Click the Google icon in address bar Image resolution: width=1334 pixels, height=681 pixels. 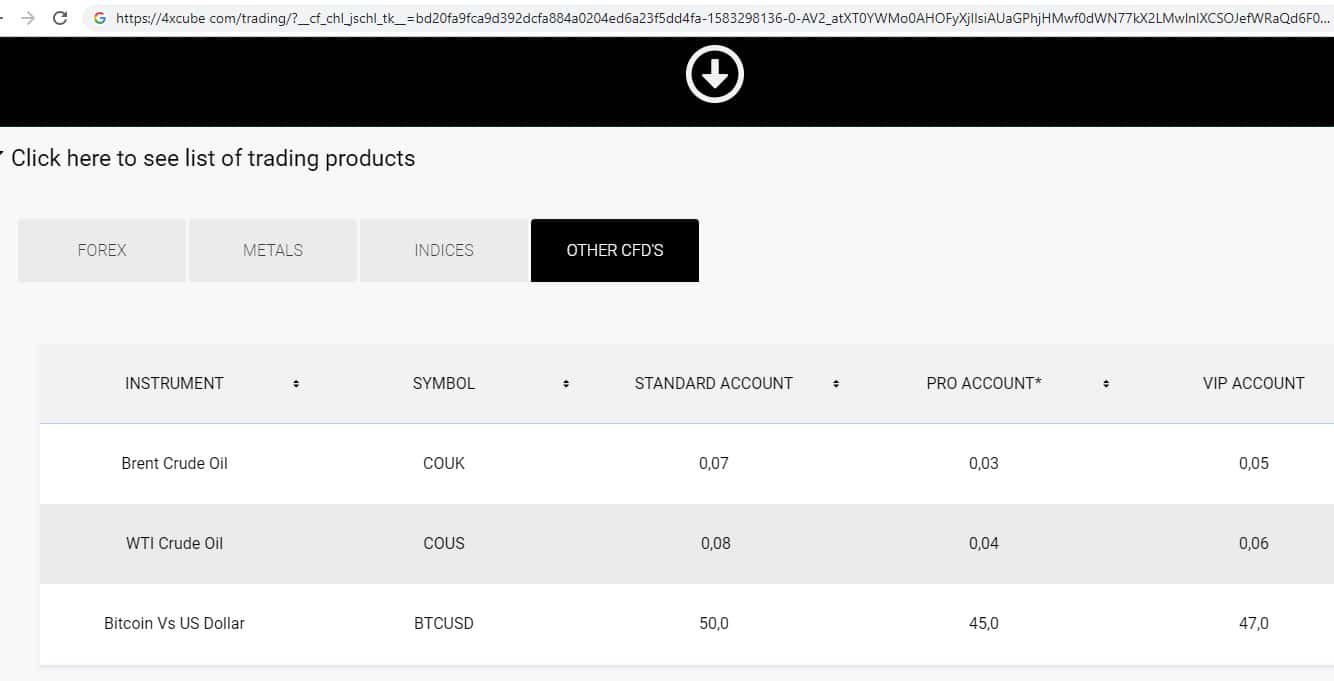[100, 18]
